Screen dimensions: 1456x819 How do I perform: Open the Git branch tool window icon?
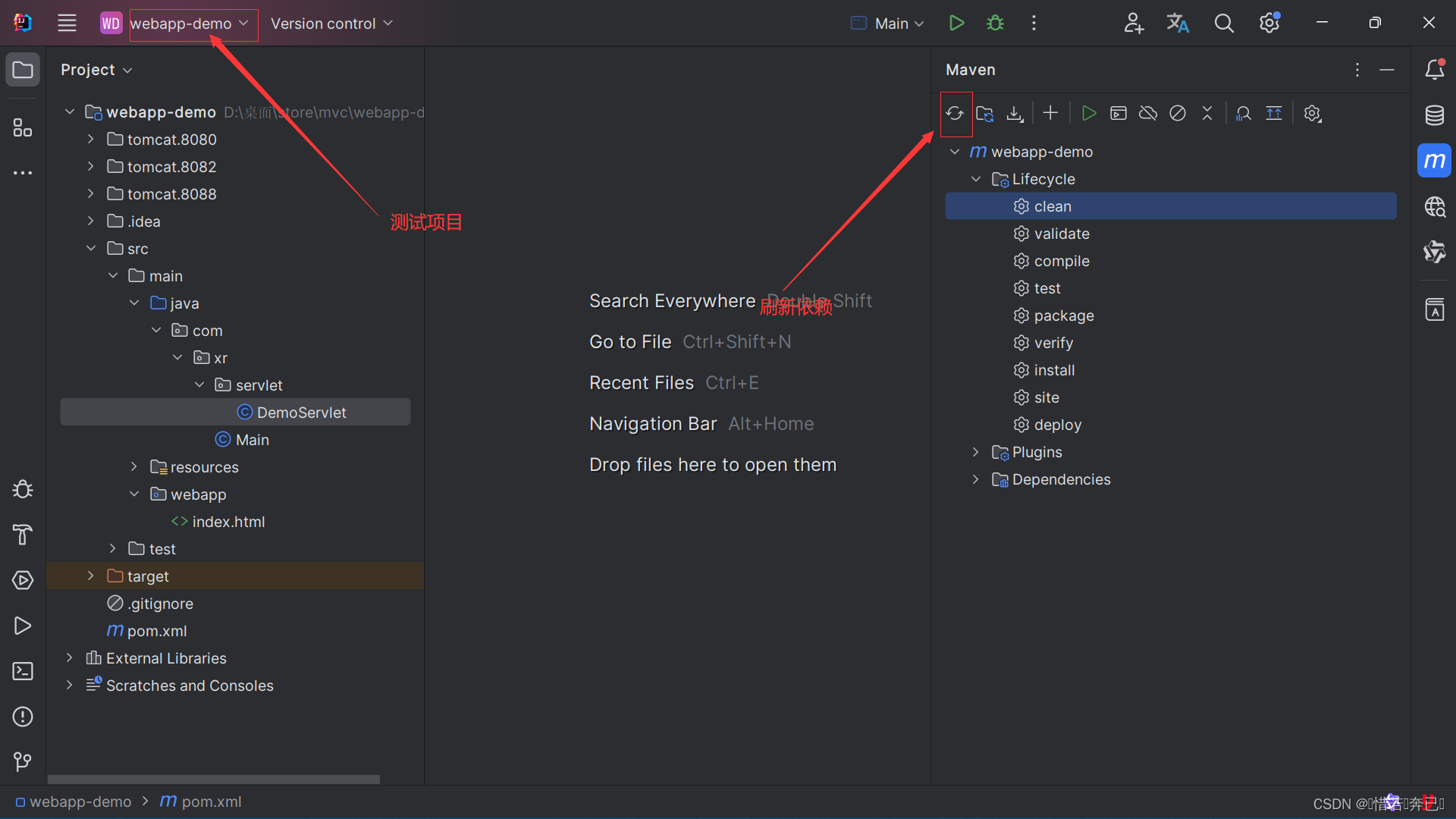23,761
